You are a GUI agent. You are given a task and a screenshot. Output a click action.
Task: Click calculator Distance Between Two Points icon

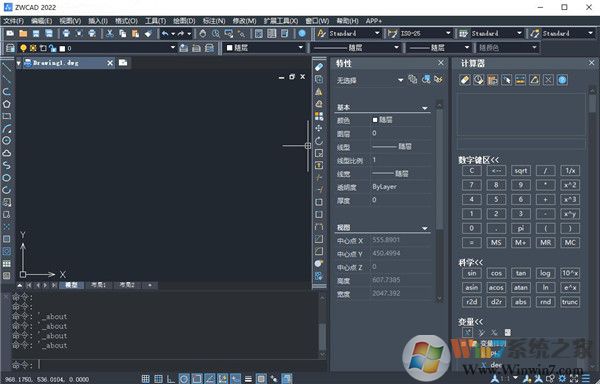(x=520, y=80)
